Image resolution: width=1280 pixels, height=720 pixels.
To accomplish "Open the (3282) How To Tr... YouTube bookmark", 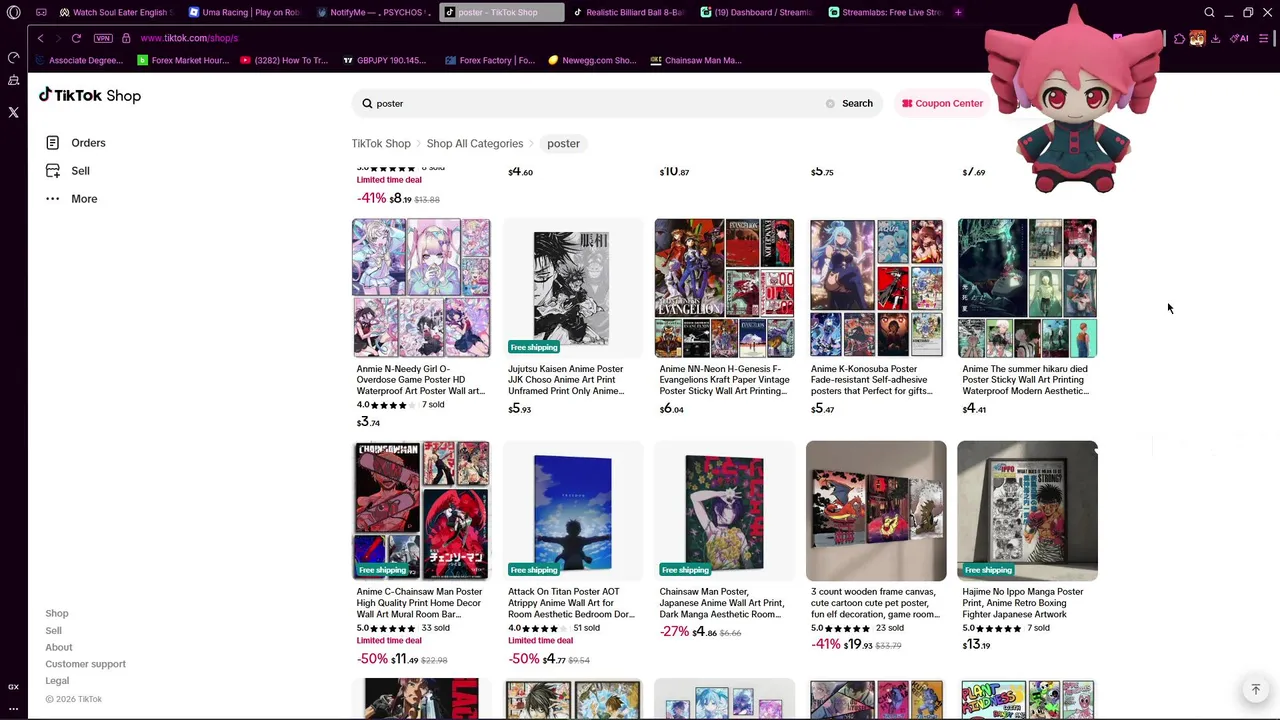I will click(284, 60).
